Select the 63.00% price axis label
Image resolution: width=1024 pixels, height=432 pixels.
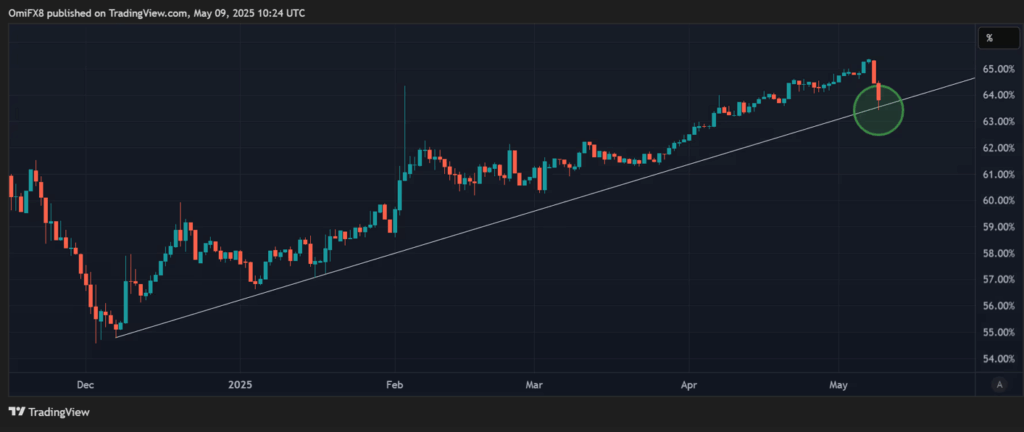(x=999, y=121)
